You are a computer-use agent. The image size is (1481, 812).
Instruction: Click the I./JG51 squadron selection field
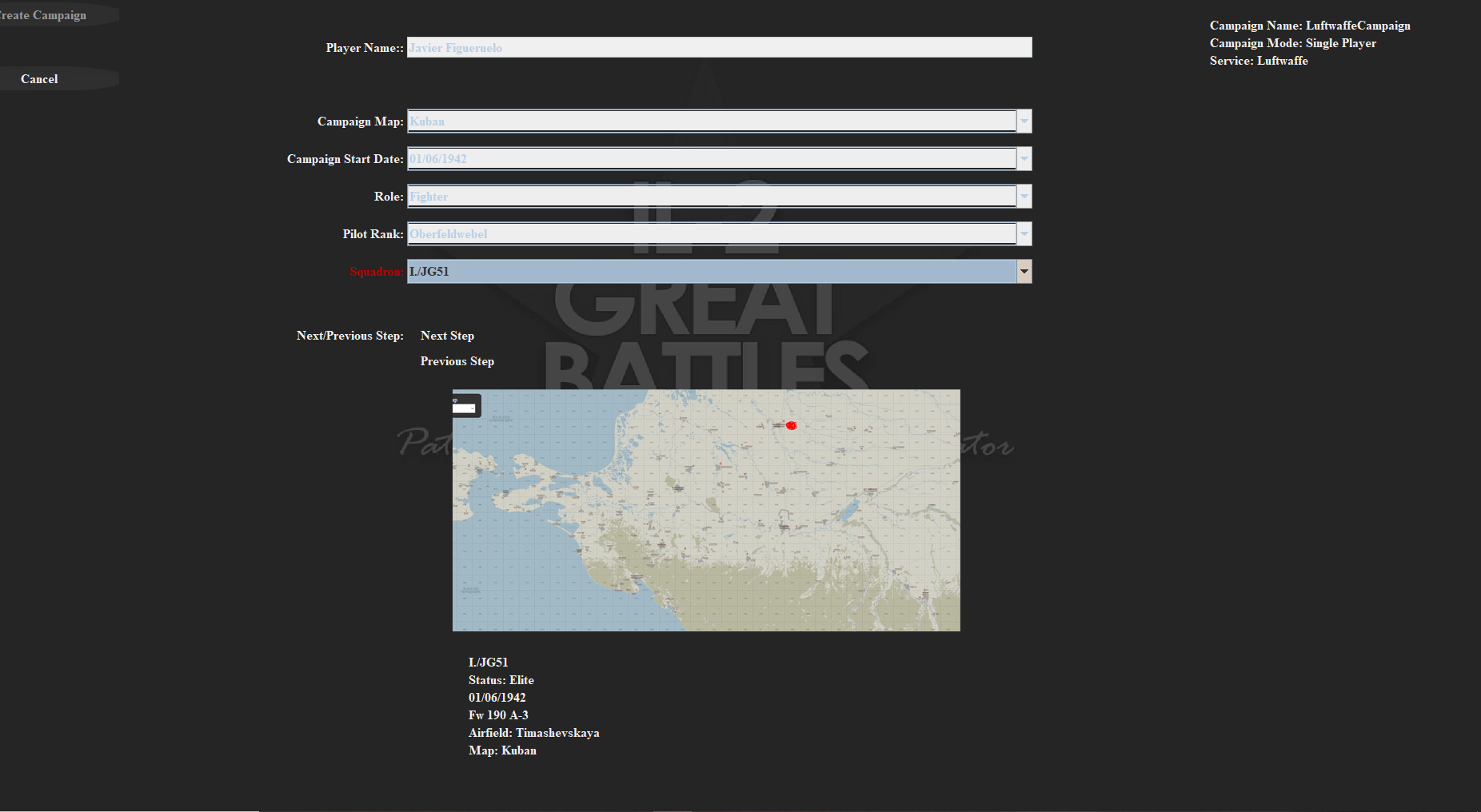[x=711, y=272]
